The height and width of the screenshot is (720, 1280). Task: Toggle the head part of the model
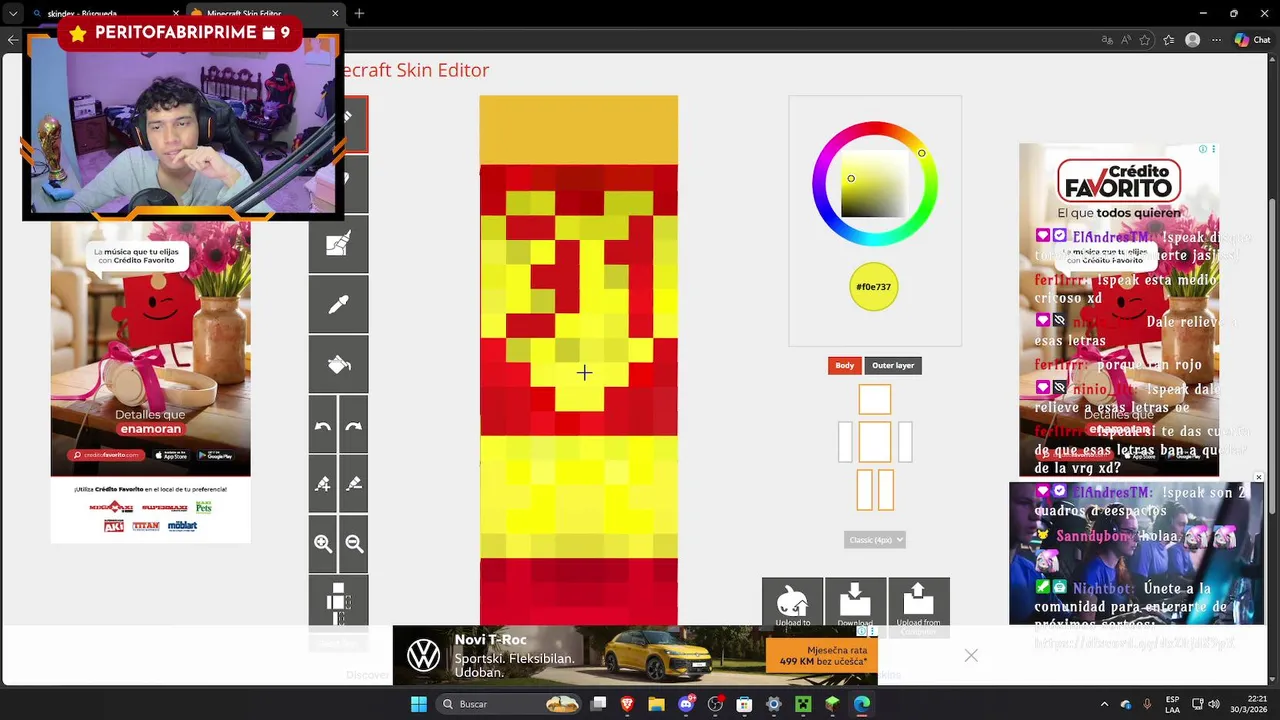click(x=874, y=400)
